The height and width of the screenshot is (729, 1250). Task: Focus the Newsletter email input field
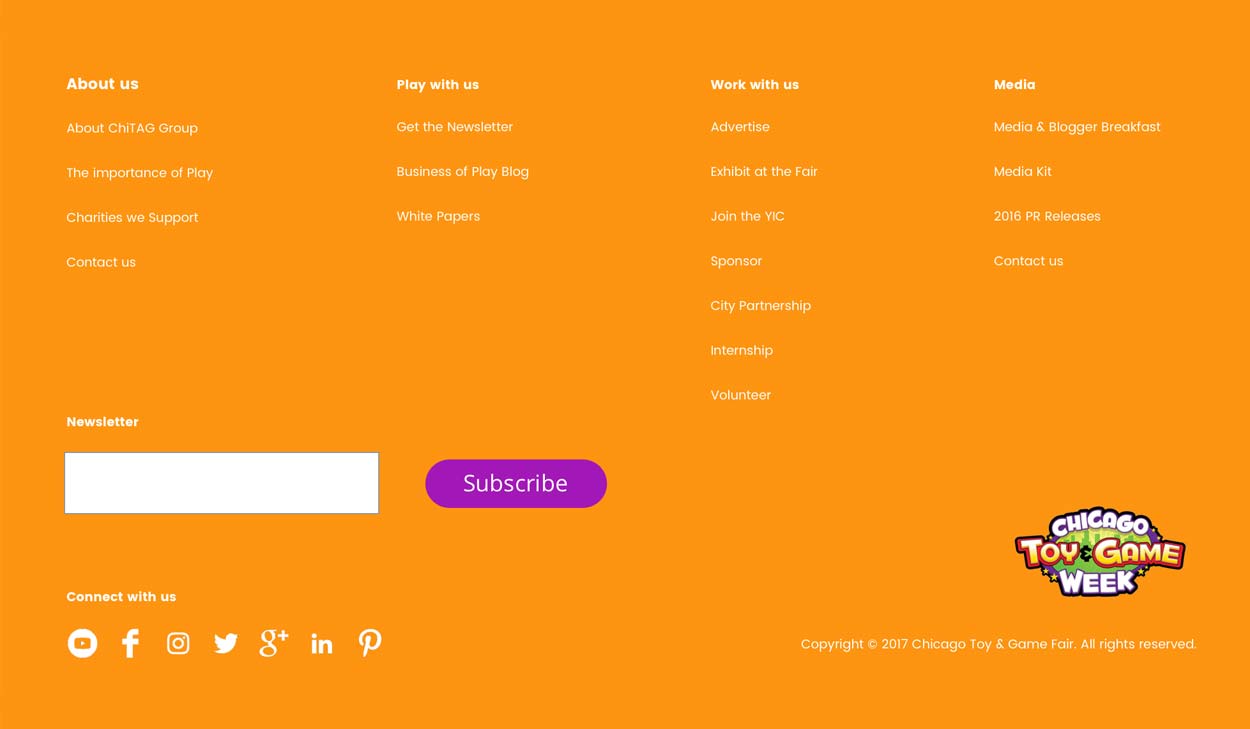(221, 483)
